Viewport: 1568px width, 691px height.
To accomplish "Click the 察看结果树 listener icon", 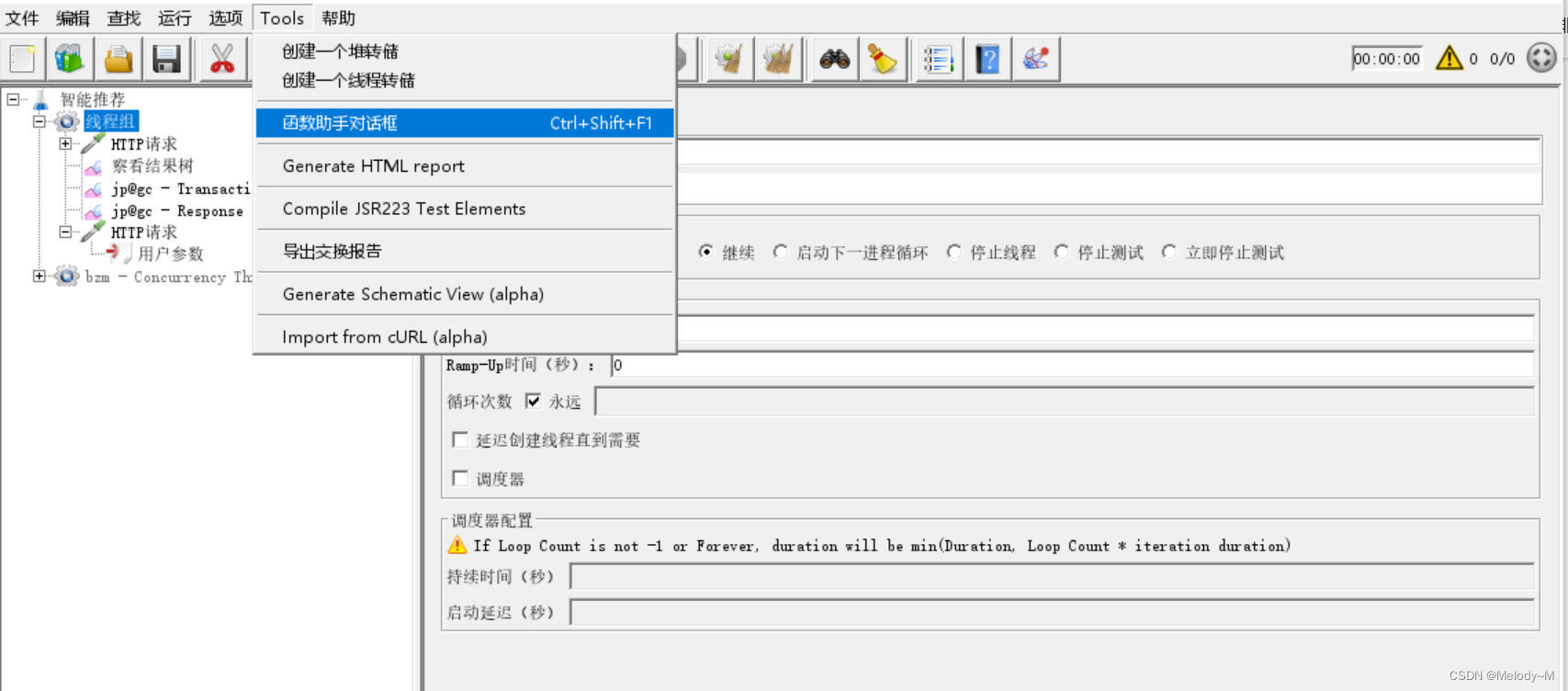I will (x=94, y=166).
